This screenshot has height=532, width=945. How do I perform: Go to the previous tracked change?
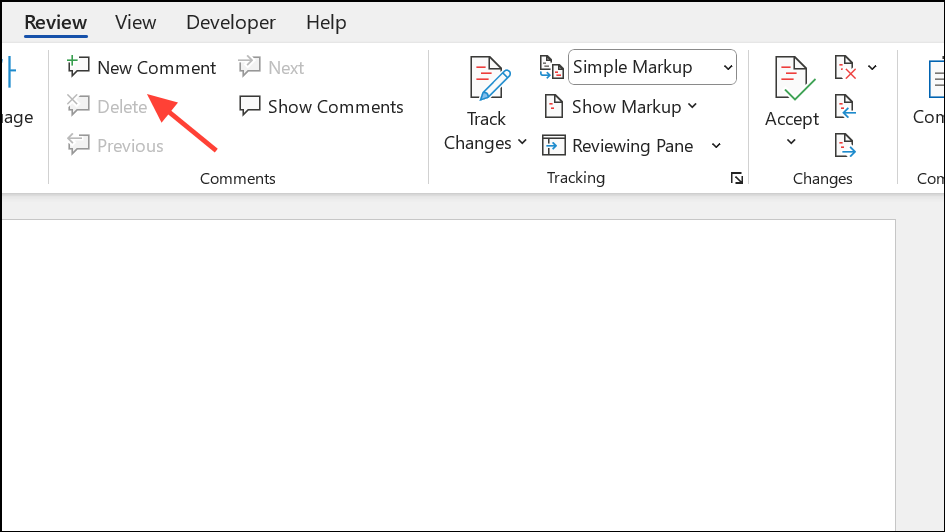[845, 106]
